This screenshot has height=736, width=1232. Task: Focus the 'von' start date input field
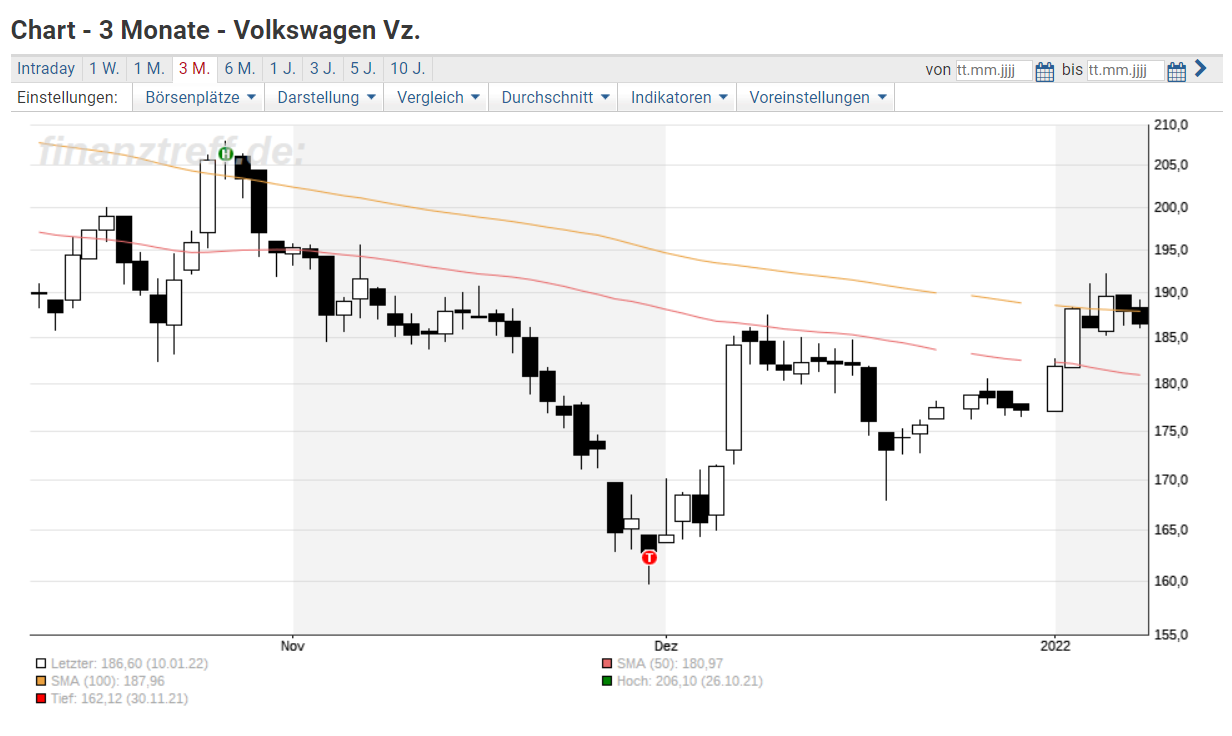point(994,70)
